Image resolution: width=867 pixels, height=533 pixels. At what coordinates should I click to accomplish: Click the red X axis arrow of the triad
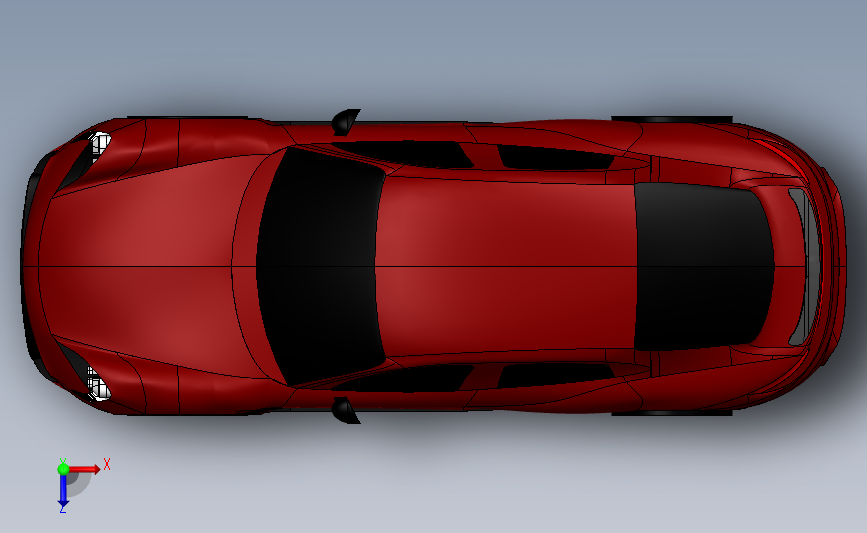tap(86, 469)
